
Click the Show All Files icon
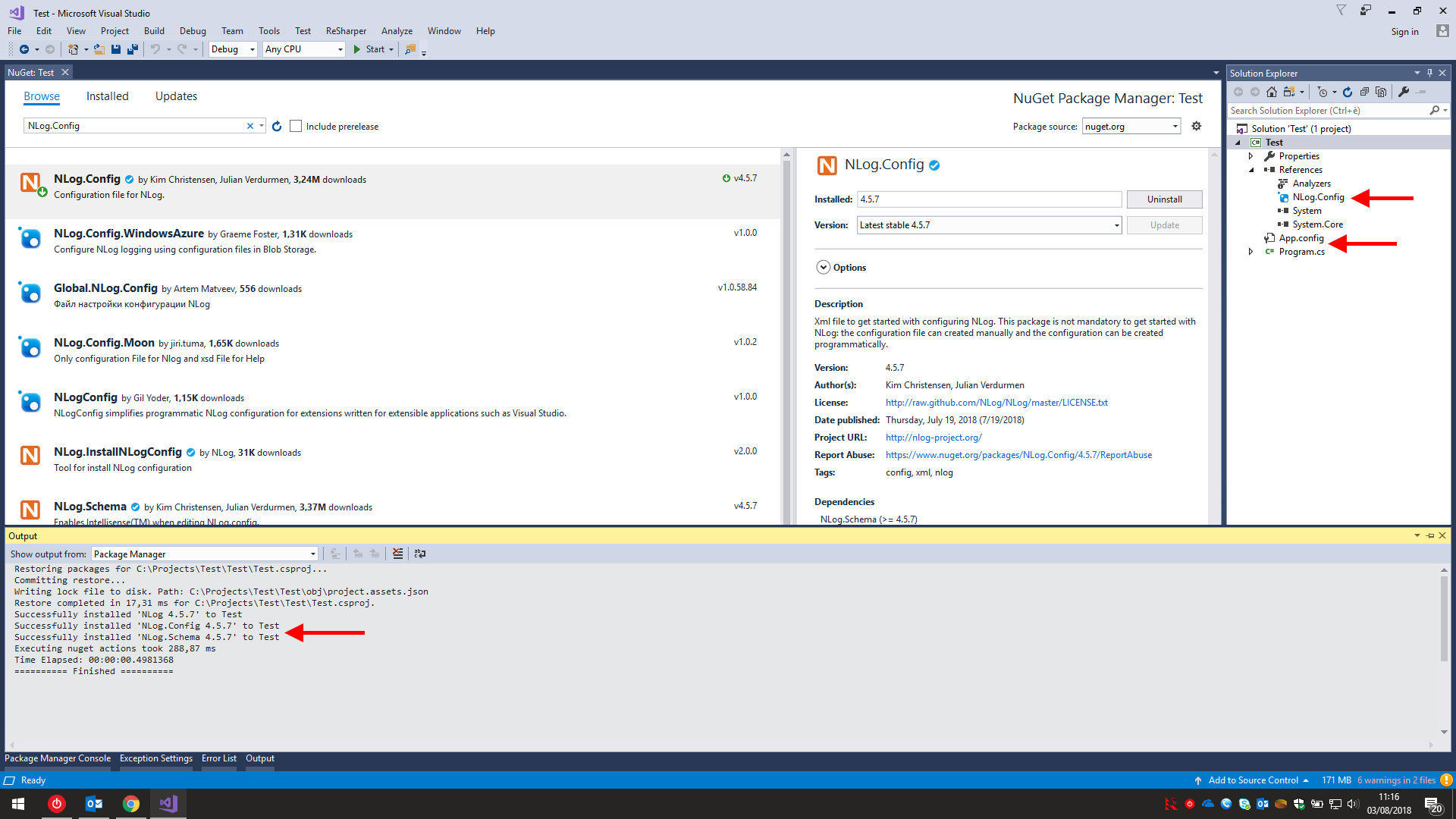coord(1381,92)
